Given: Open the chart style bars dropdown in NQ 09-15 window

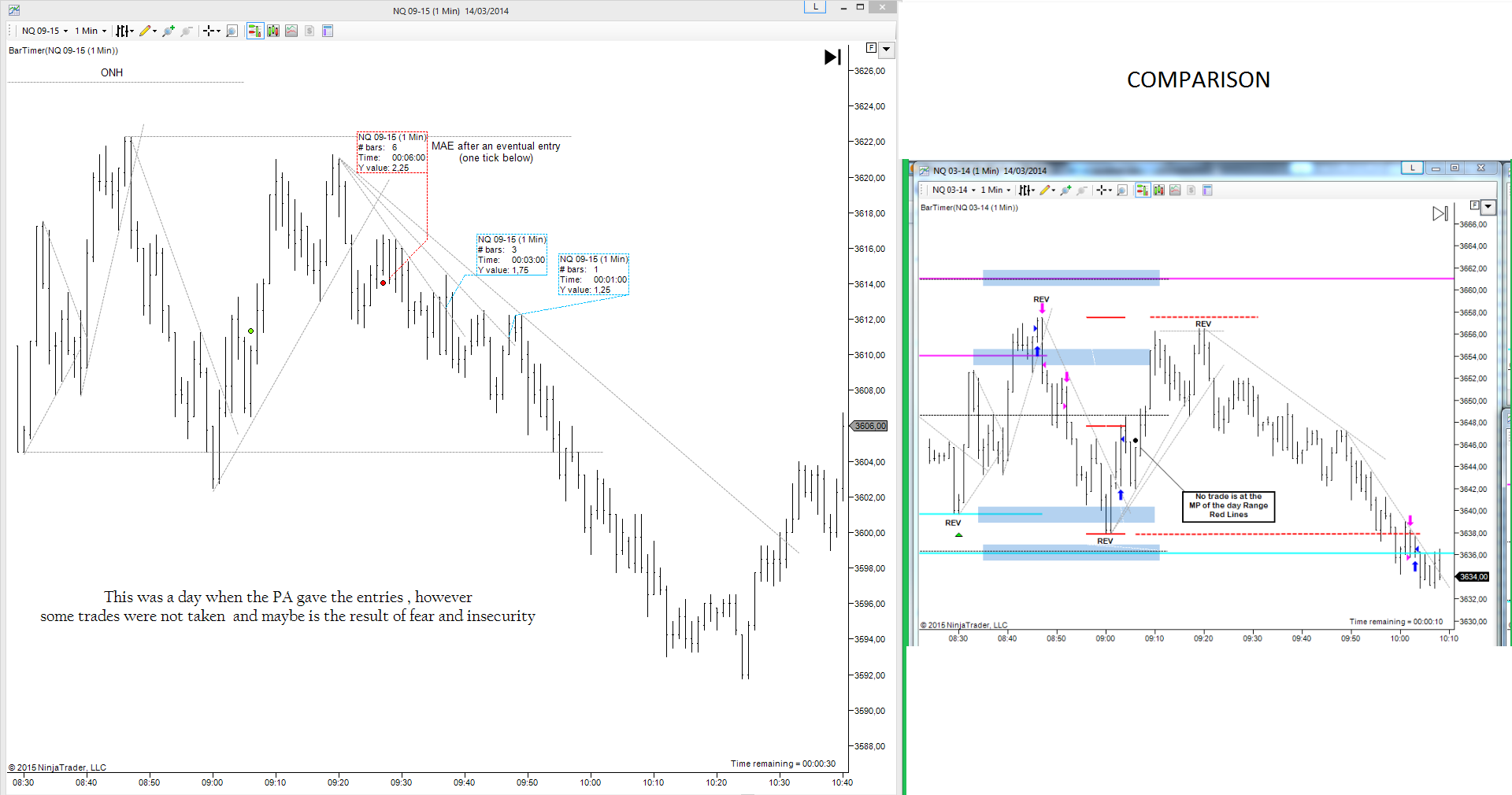Looking at the screenshot, I should 124,31.
